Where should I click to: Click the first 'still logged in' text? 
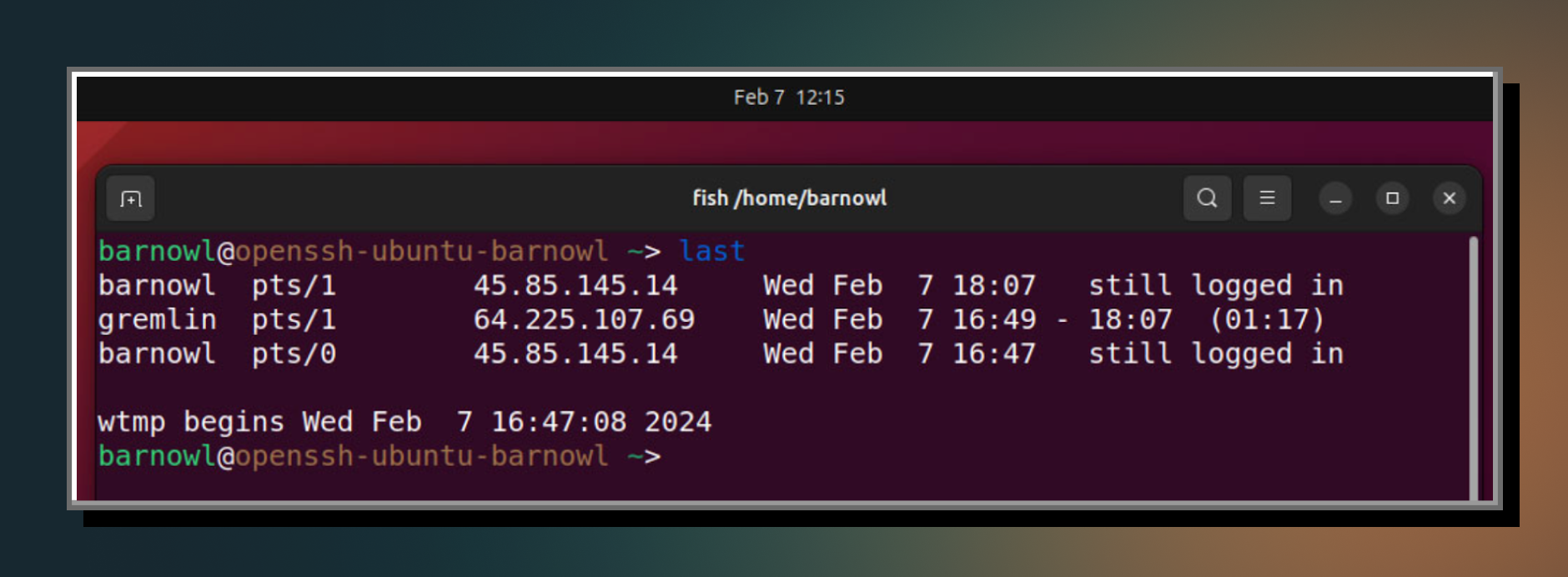tap(1216, 286)
